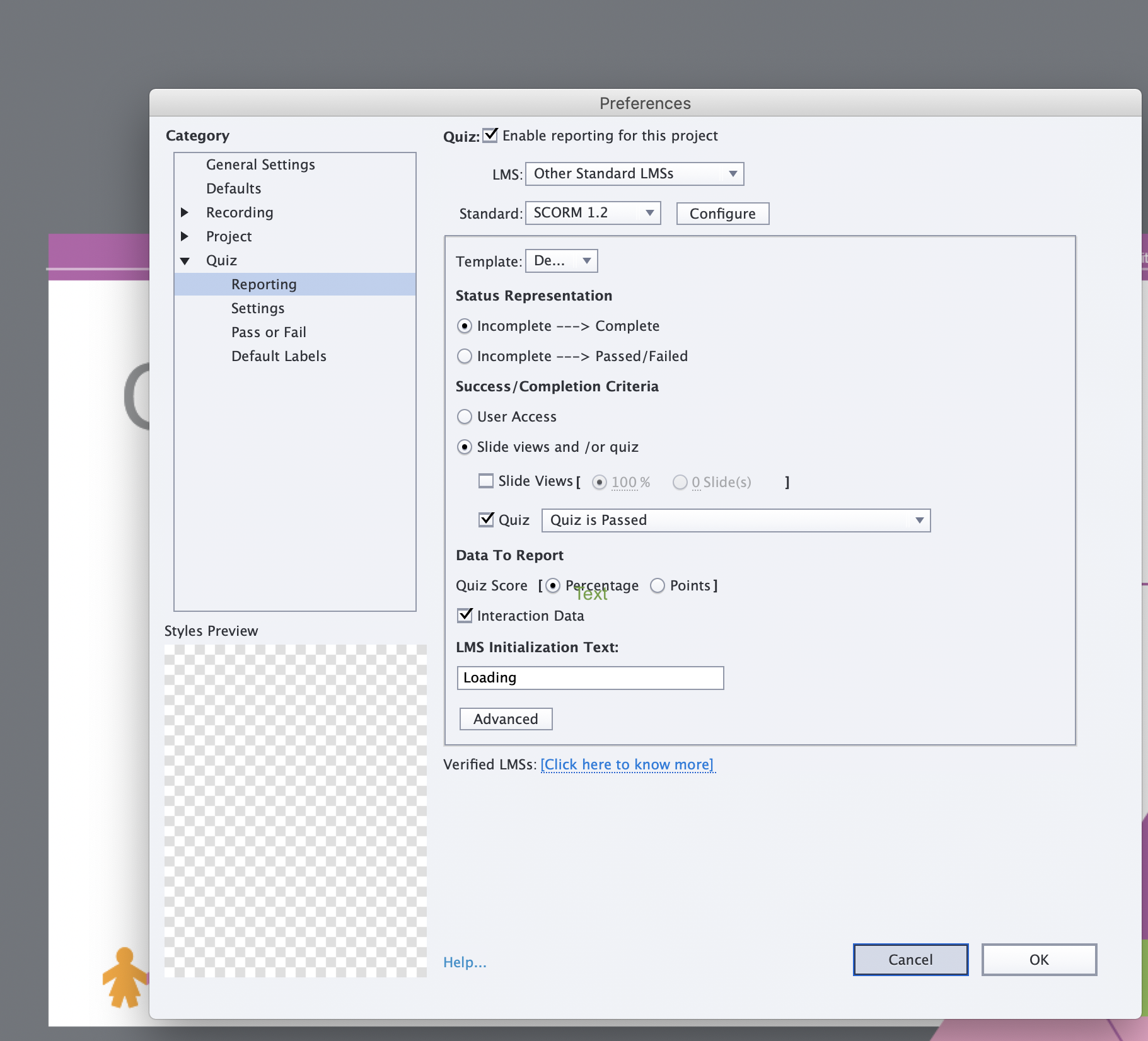Select General Settings category
The width and height of the screenshot is (1148, 1041).
(x=260, y=164)
